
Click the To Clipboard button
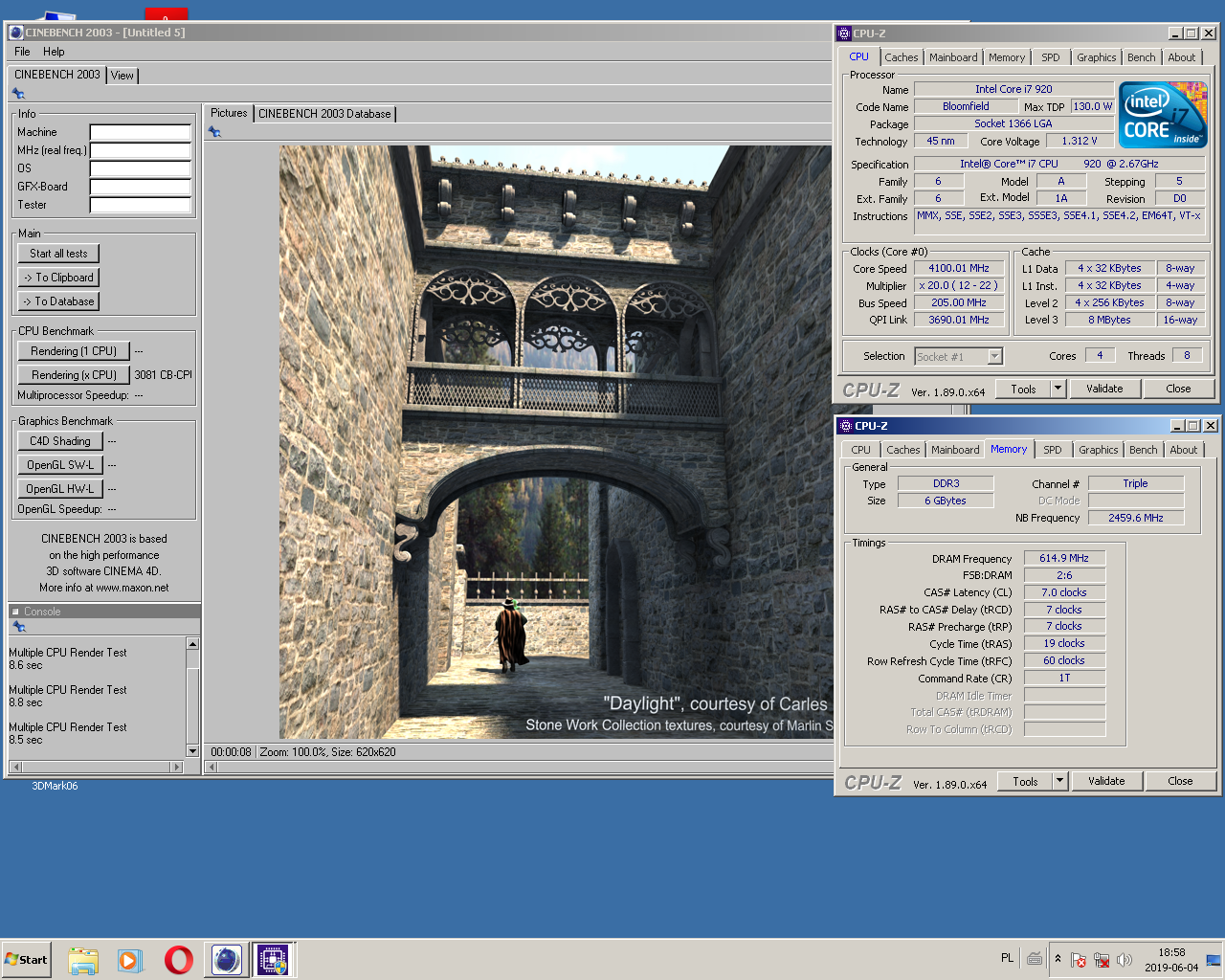point(58,278)
